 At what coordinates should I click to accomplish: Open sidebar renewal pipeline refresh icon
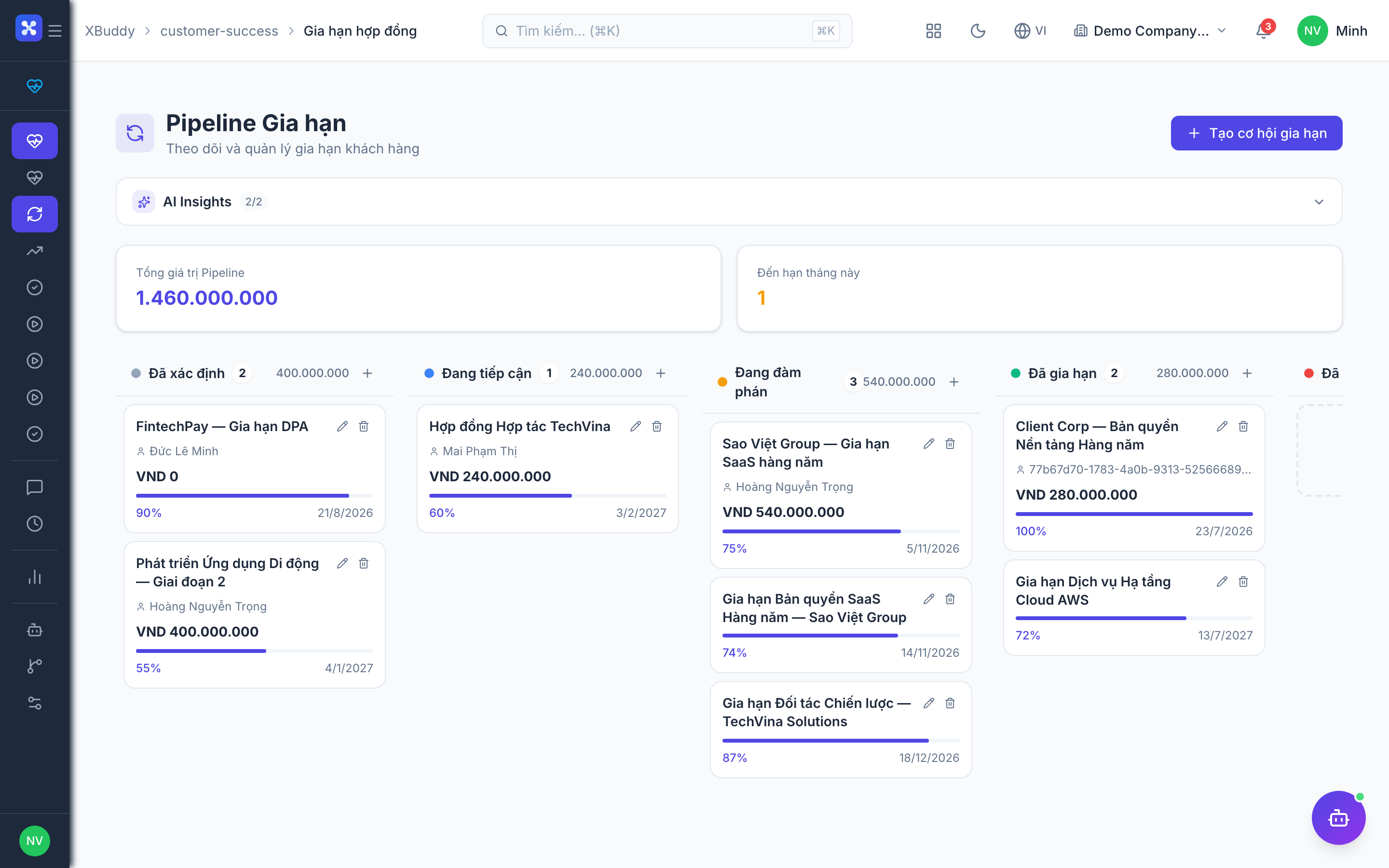click(x=34, y=214)
